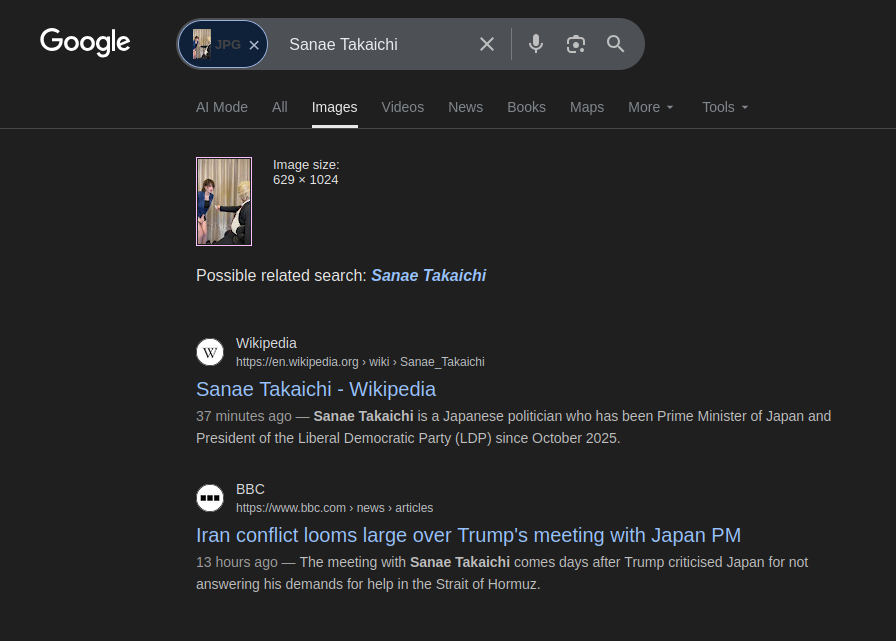The height and width of the screenshot is (641, 896).
Task: Select the Images tab
Action: tap(334, 107)
